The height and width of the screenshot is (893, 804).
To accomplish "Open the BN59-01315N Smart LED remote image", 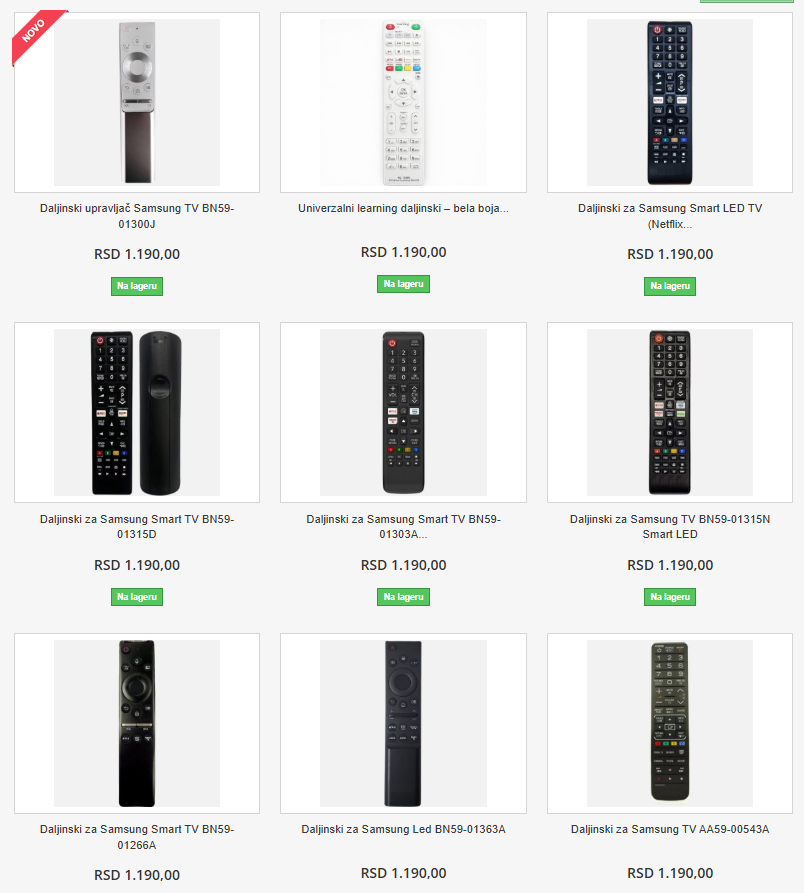I will pyautogui.click(x=670, y=412).
